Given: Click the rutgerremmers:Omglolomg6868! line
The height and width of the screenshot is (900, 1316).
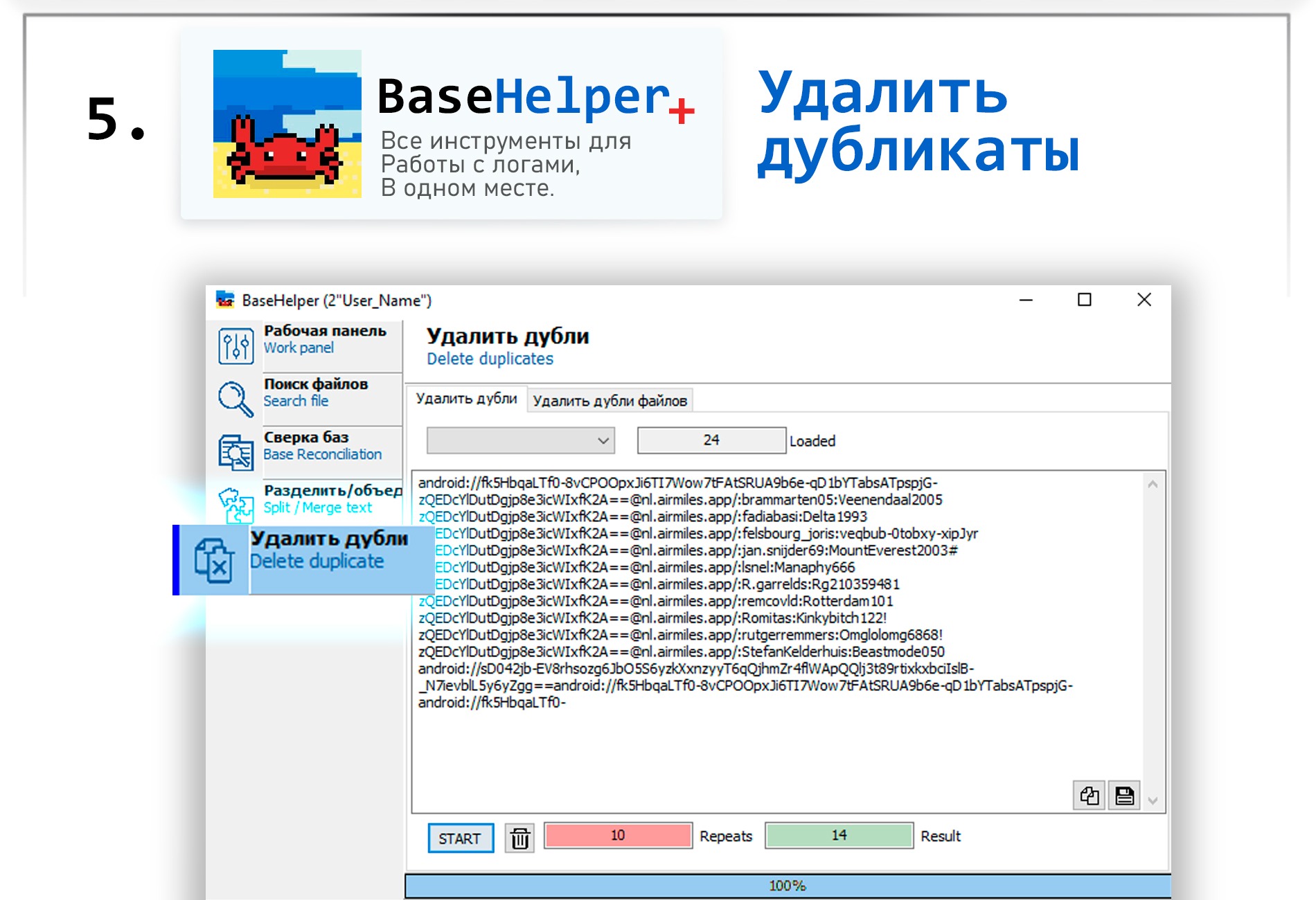Looking at the screenshot, I should pyautogui.click(x=680, y=635).
